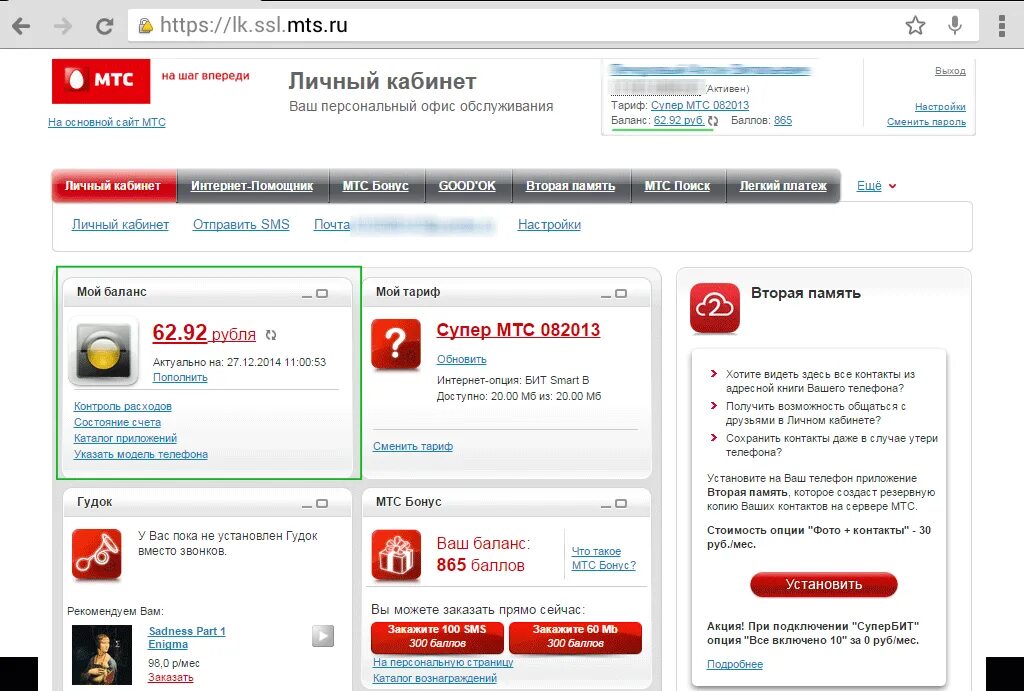Click the address bar URL field
Screen dimensions: 1024x691
tap(509, 25)
